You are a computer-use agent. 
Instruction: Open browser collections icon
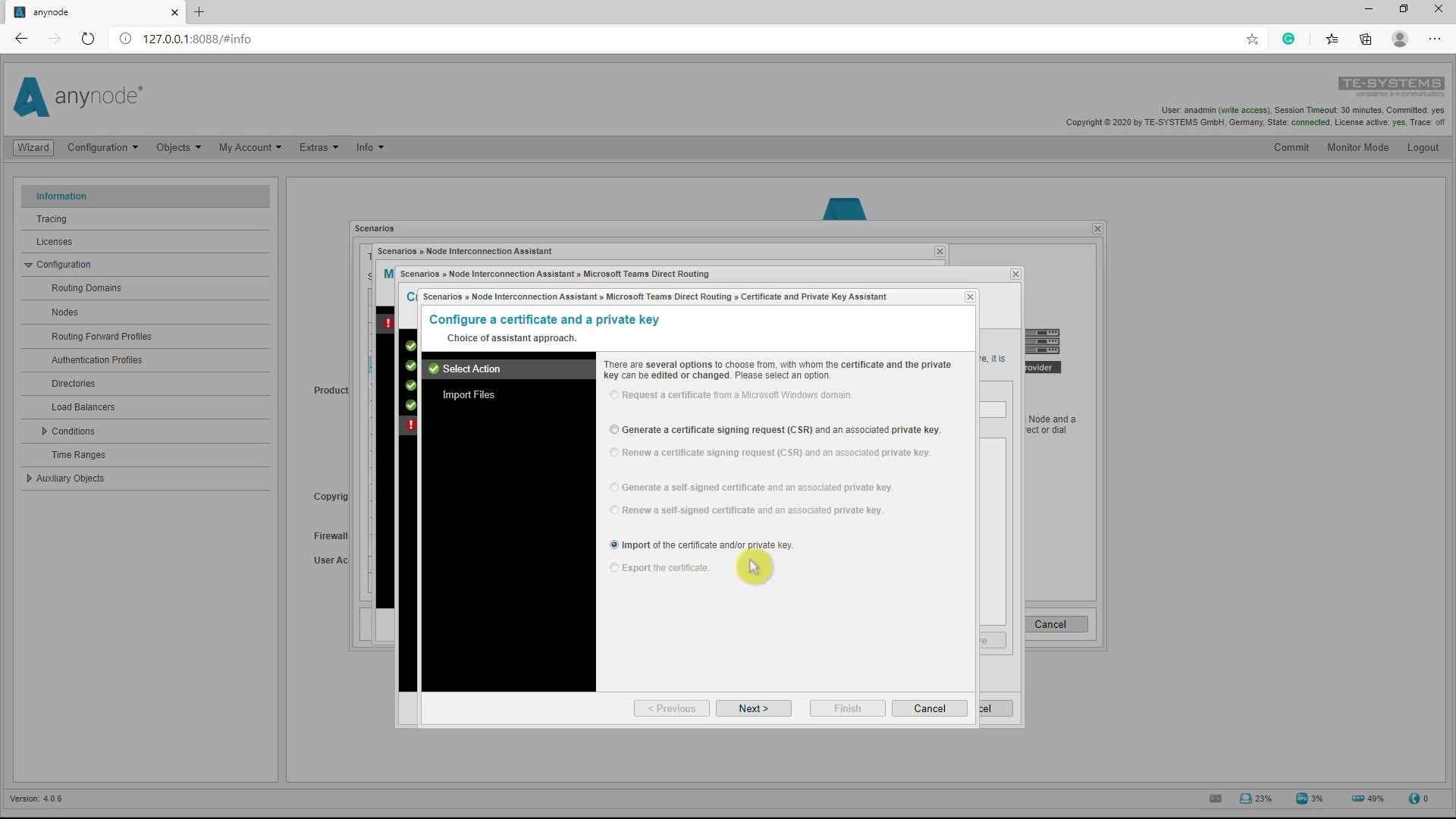1366,39
